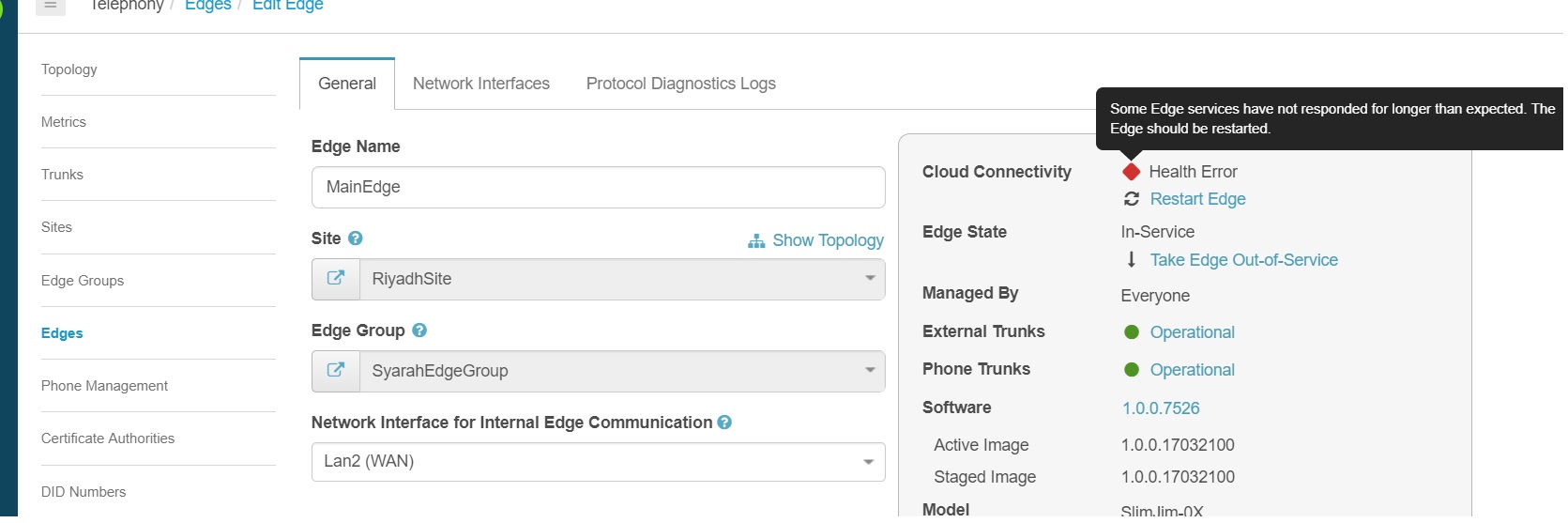Click the Show Topology hierarchy icon
This screenshot has height=523, width=1568.
[x=756, y=241]
